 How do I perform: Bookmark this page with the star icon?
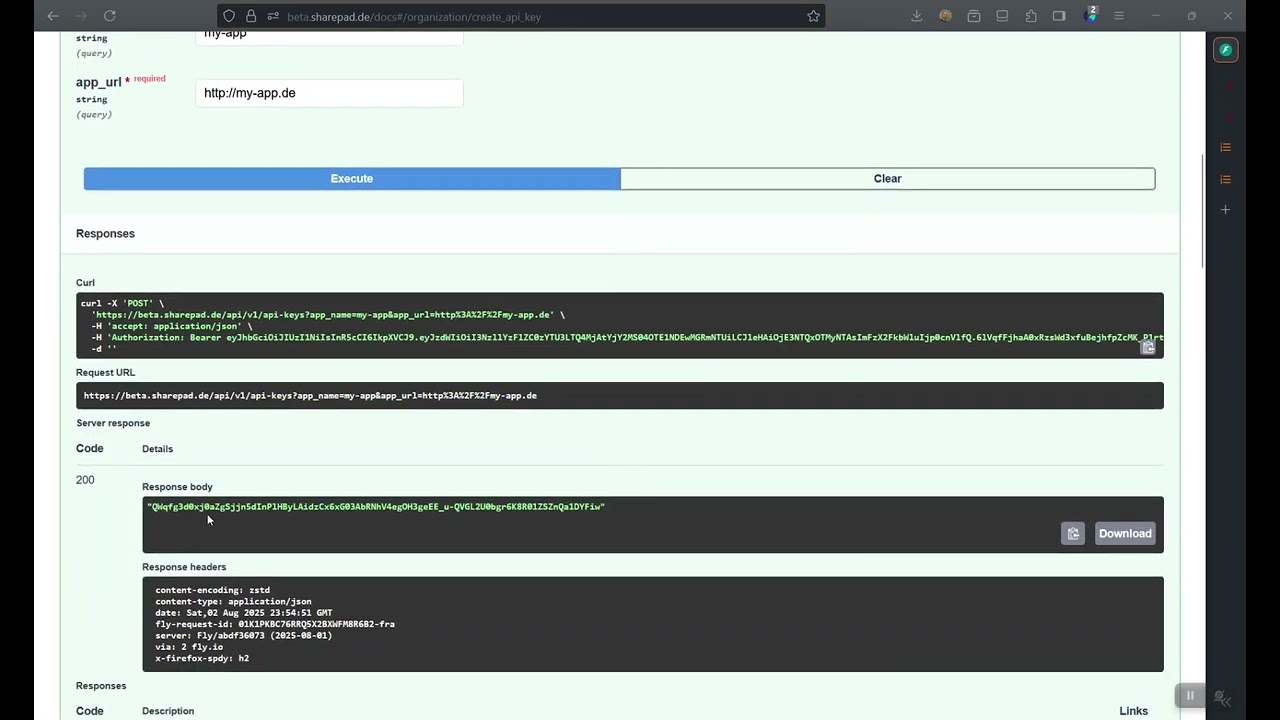tap(813, 16)
